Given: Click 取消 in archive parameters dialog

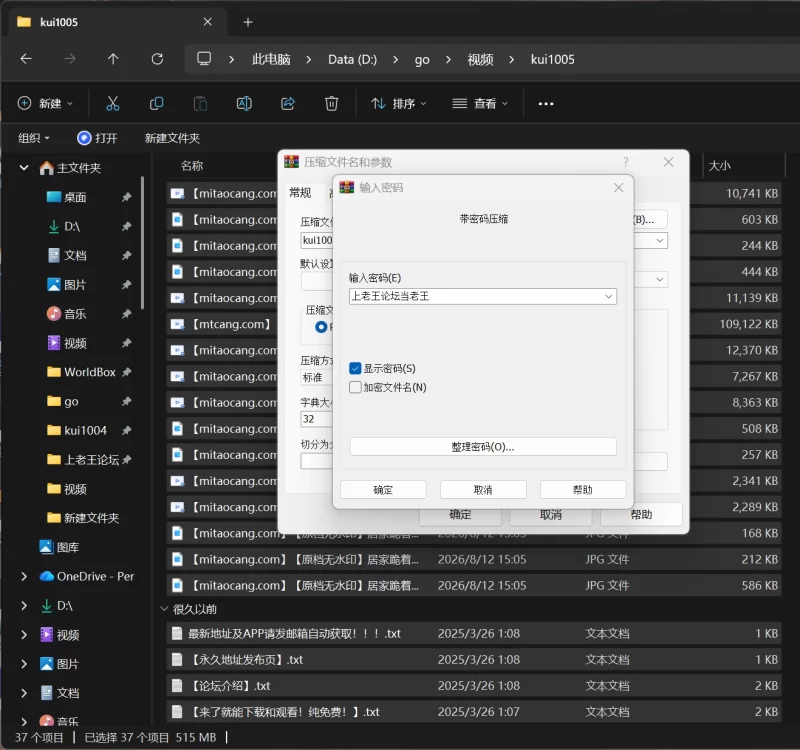Looking at the screenshot, I should 551,516.
